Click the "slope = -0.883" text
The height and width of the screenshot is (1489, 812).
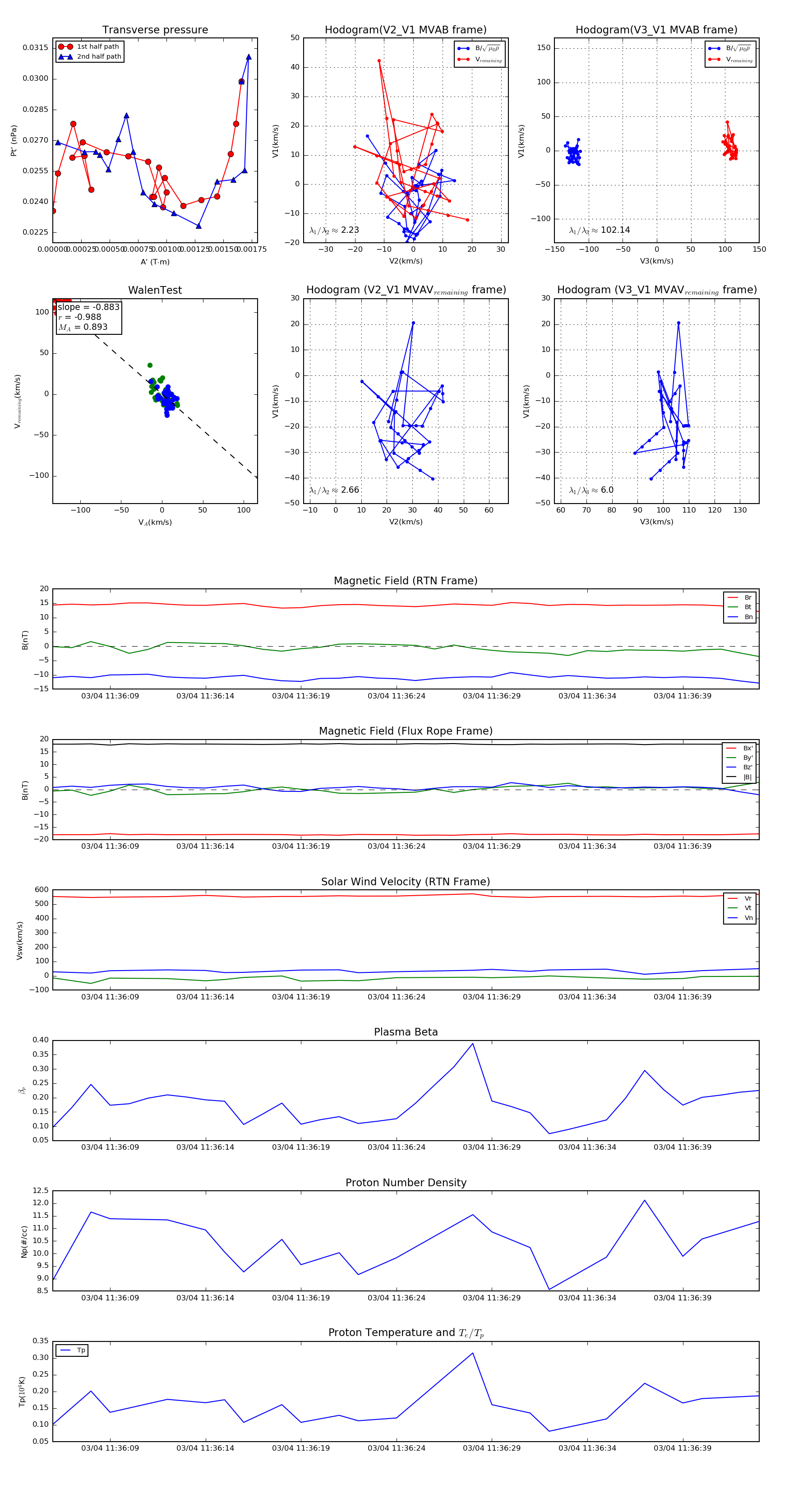coord(88,307)
